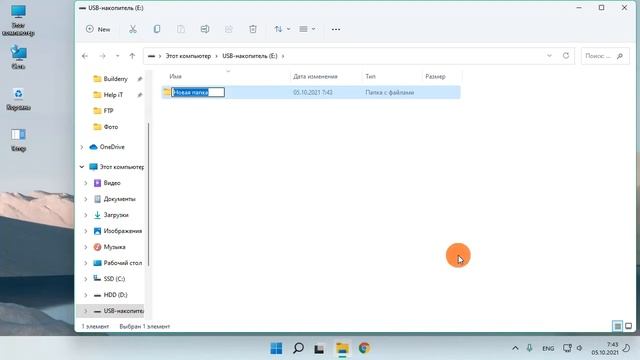The image size is (640, 360).
Task: Click the Rename icon in toolbar
Action: [x=205, y=29]
